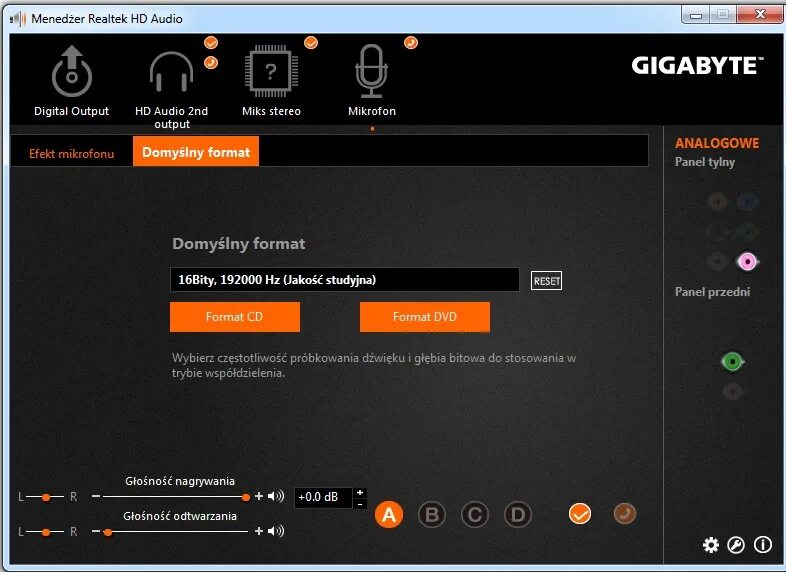The width and height of the screenshot is (786, 574).
Task: Click the Format CD button
Action: tap(235, 317)
